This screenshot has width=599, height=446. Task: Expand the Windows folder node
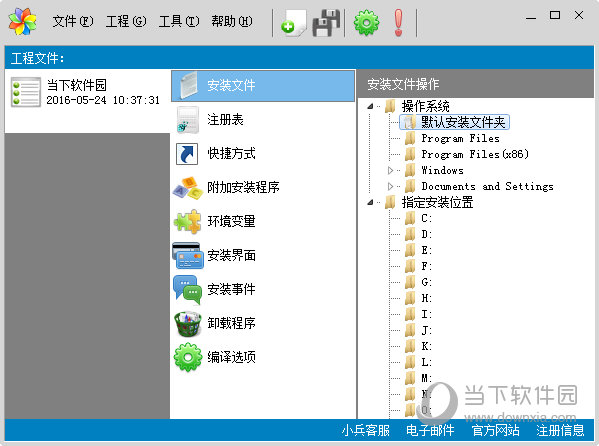pos(390,170)
